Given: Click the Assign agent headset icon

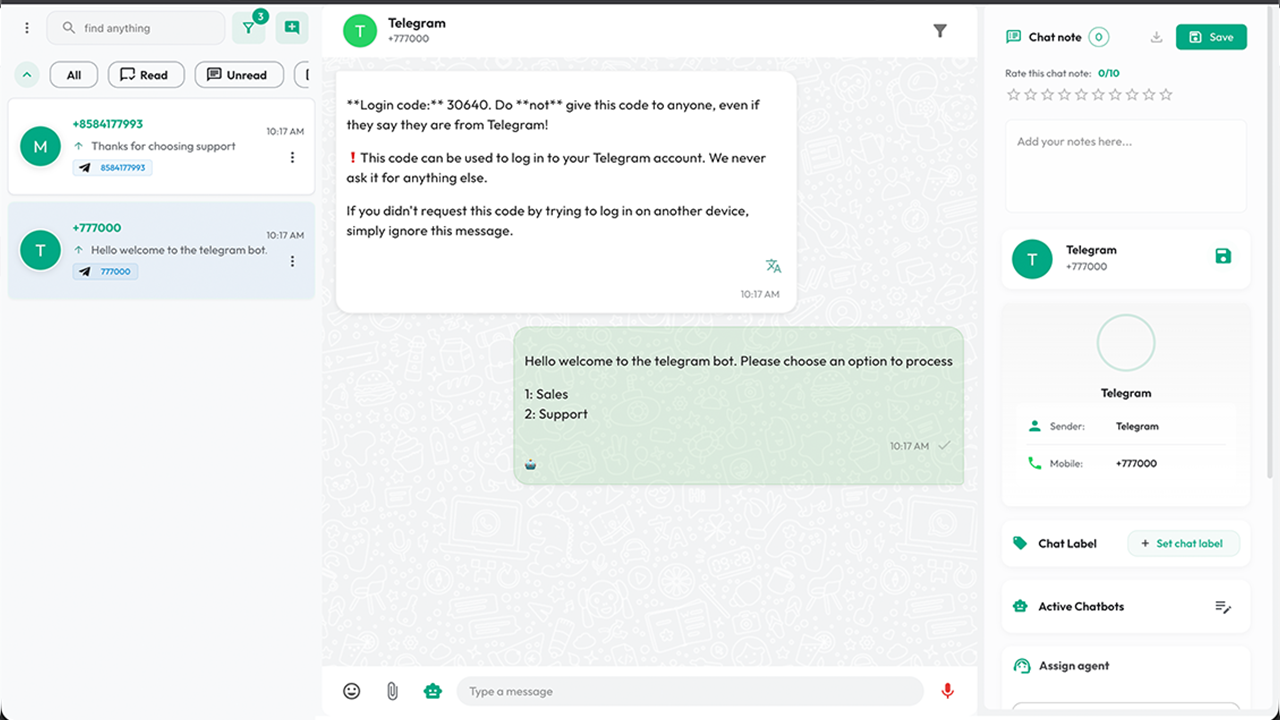Looking at the screenshot, I should (x=1021, y=666).
